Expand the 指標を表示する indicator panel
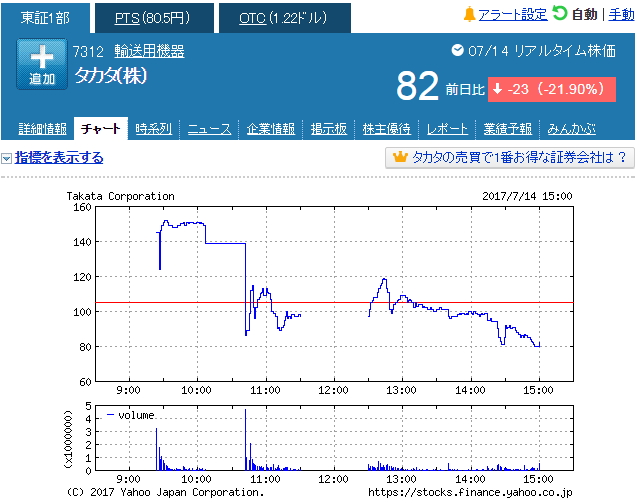637x504 pixels. 58,158
